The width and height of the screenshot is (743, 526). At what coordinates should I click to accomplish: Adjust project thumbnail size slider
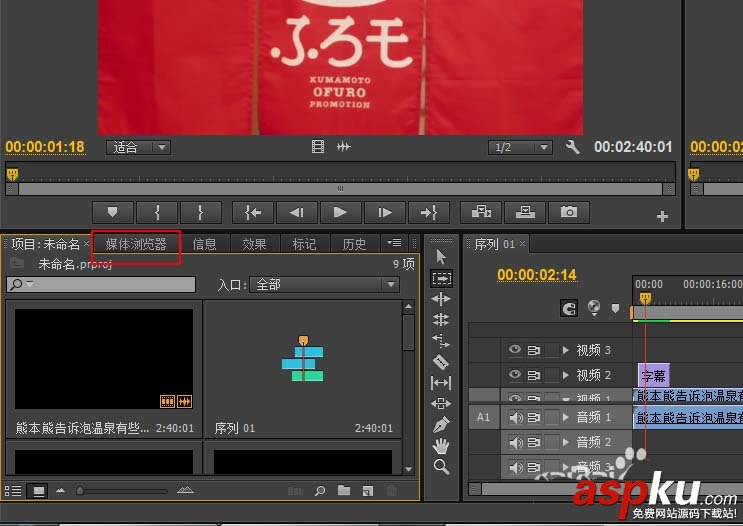coord(80,491)
